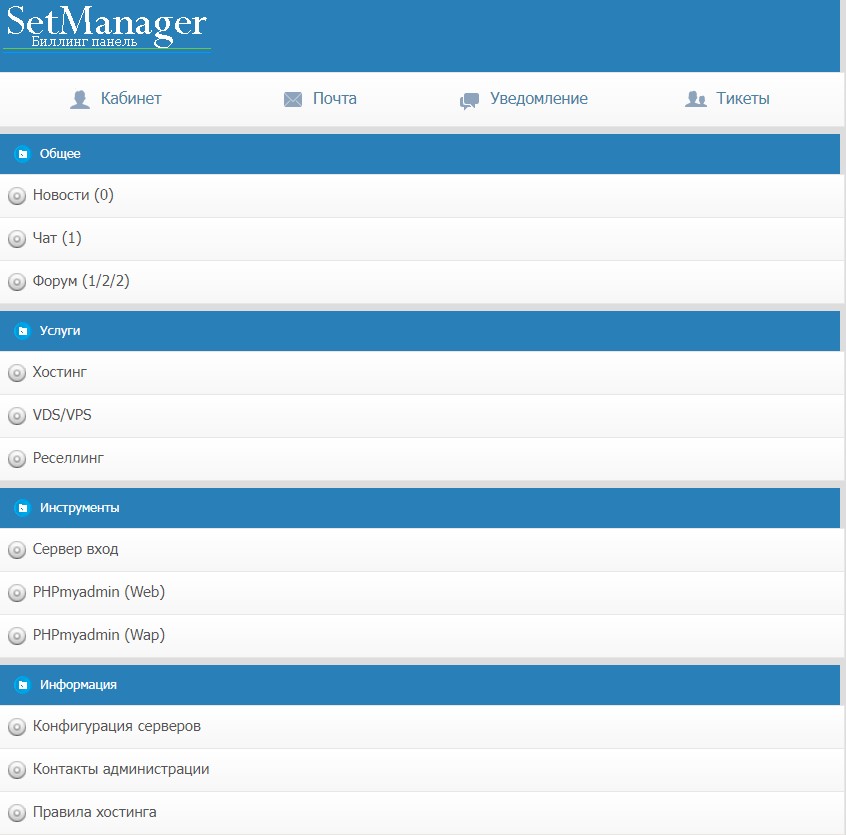846x835 pixels.
Task: View Конфигурация серверов information
Action: coord(116,726)
